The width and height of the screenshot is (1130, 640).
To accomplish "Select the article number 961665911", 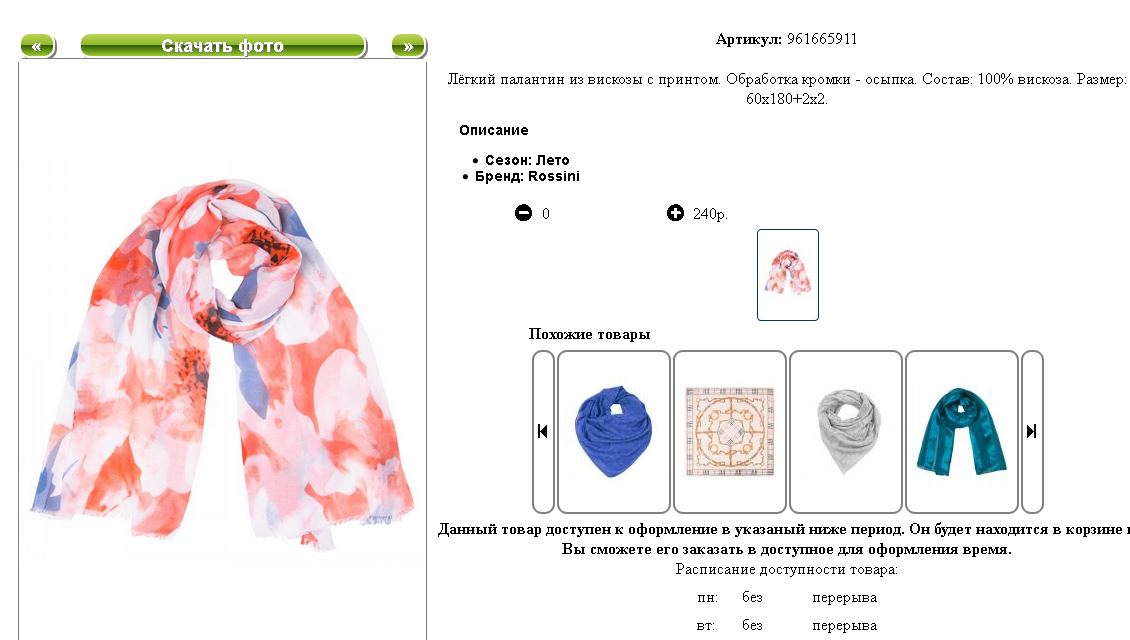I will pos(822,39).
